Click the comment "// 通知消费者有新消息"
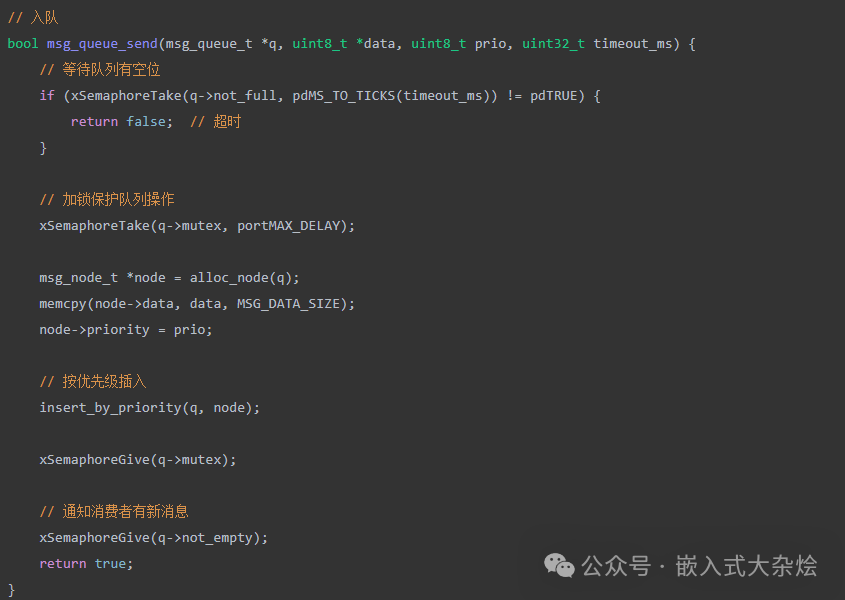The height and width of the screenshot is (600, 845). [x=114, y=512]
